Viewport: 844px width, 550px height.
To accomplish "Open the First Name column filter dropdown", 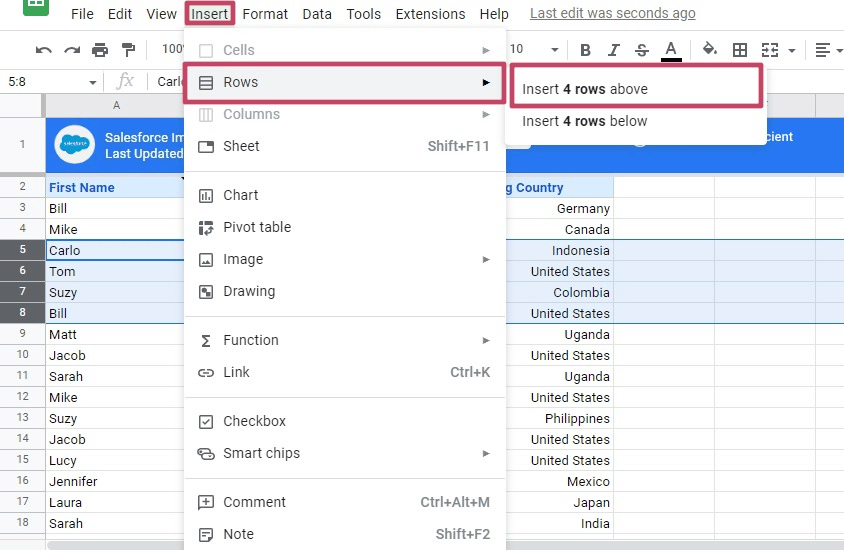I will pyautogui.click(x=182, y=178).
